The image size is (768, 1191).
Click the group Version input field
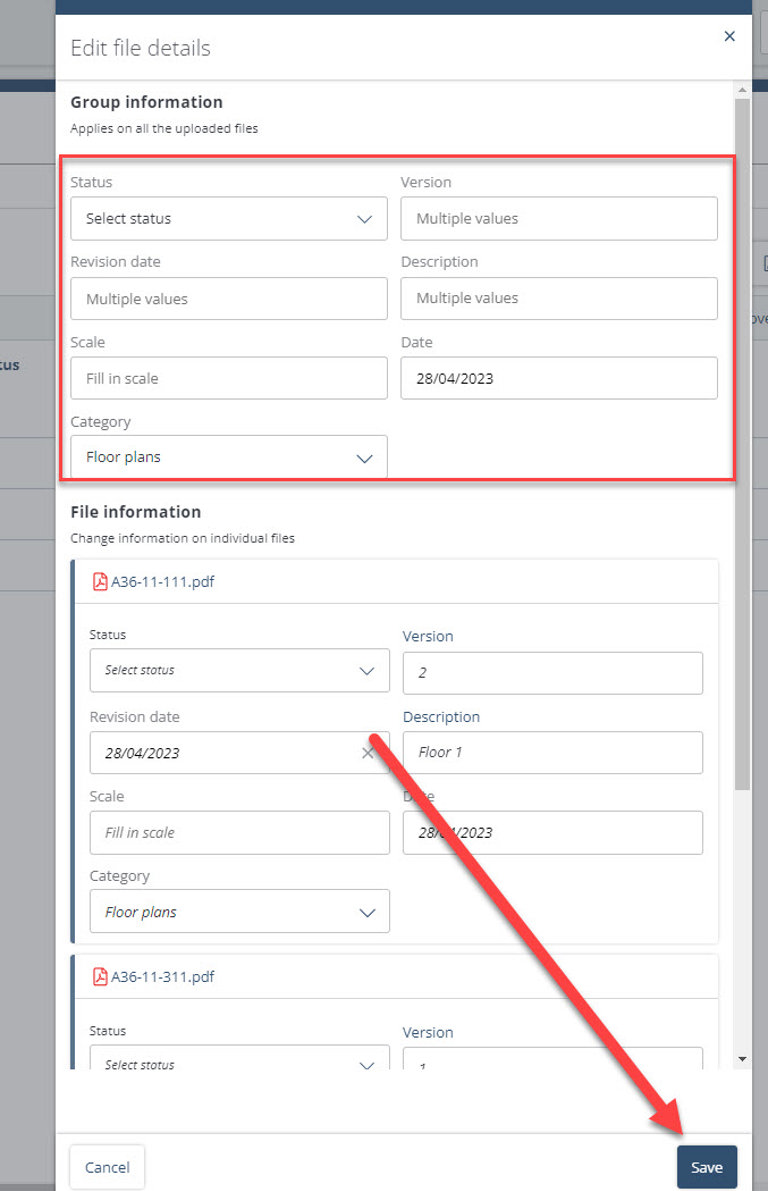click(558, 218)
